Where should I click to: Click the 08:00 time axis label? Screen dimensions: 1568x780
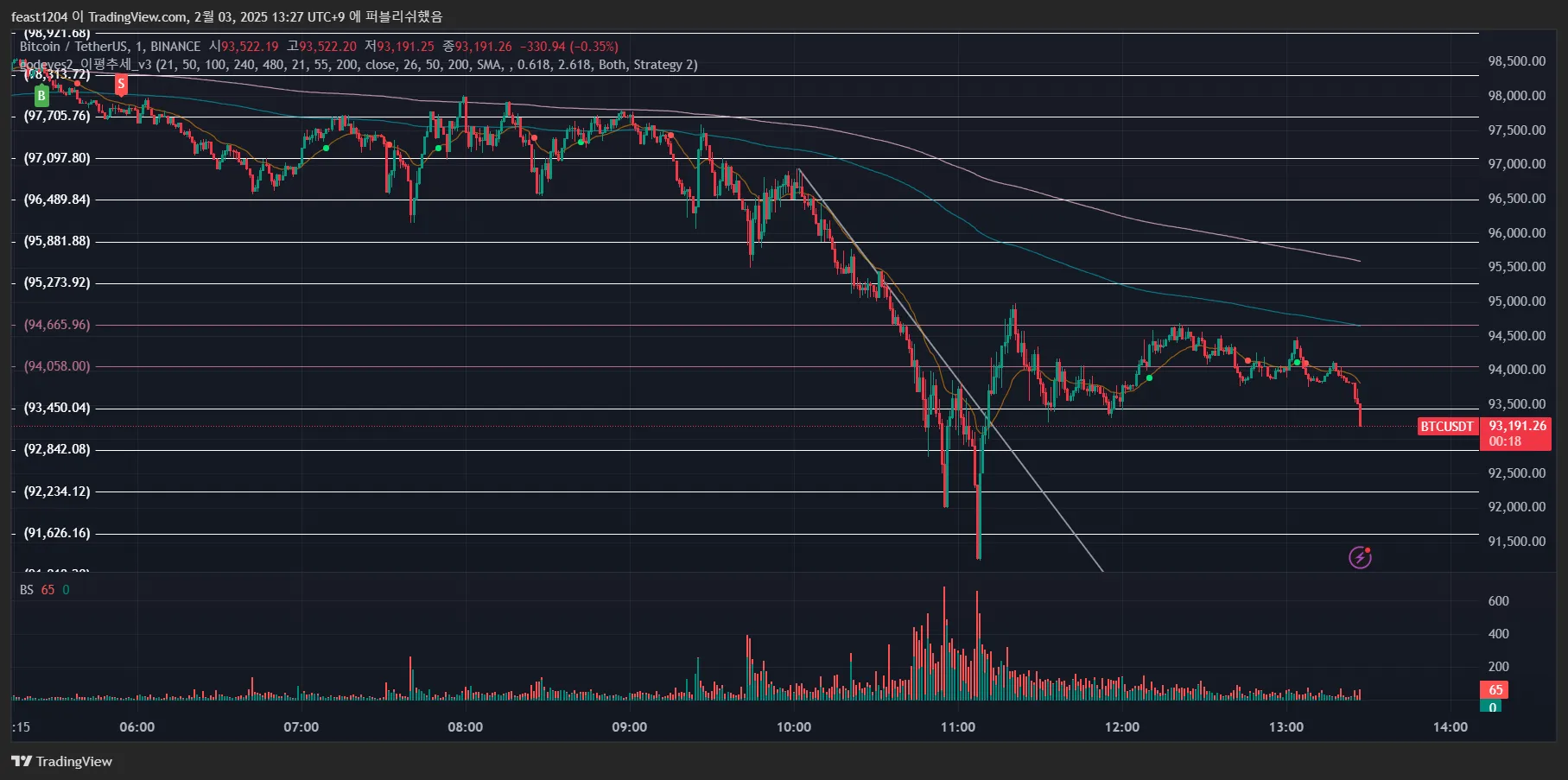(466, 727)
